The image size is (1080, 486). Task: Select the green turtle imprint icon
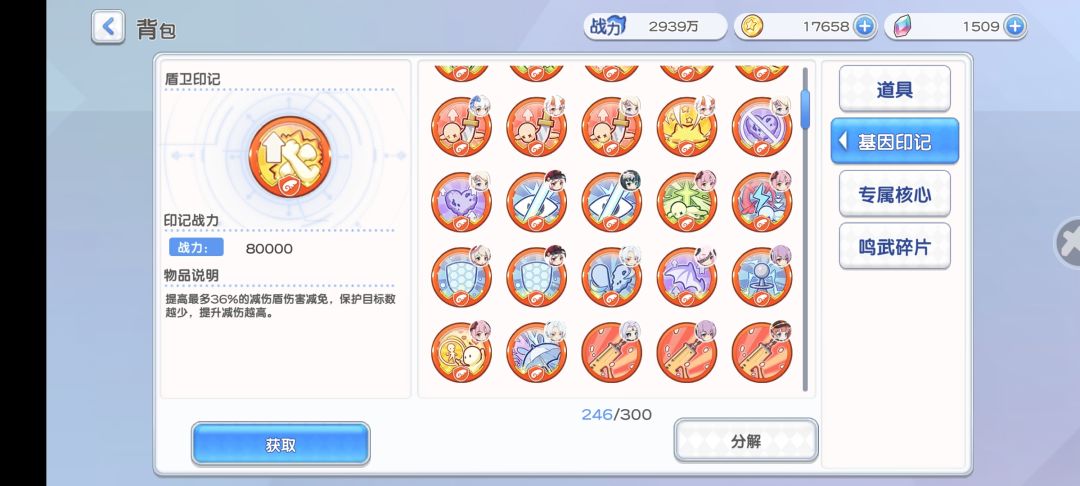point(687,202)
